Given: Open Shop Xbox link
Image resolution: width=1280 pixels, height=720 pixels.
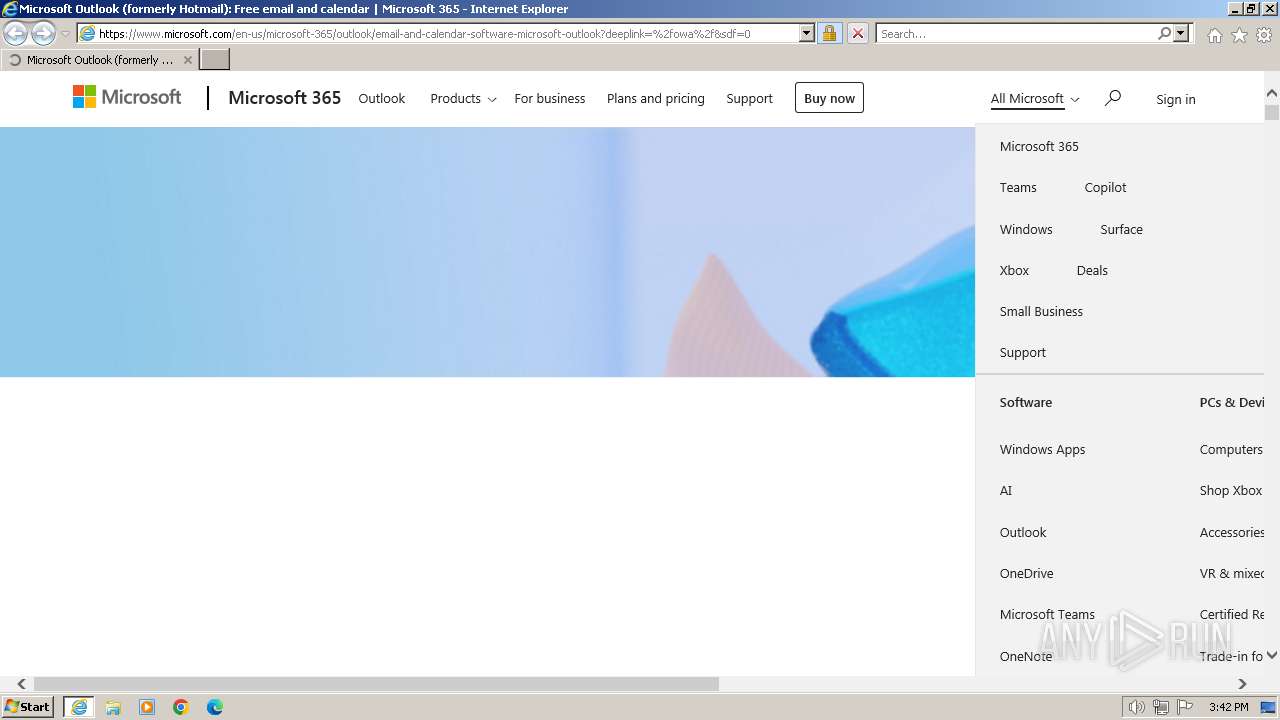Looking at the screenshot, I should click(1231, 490).
